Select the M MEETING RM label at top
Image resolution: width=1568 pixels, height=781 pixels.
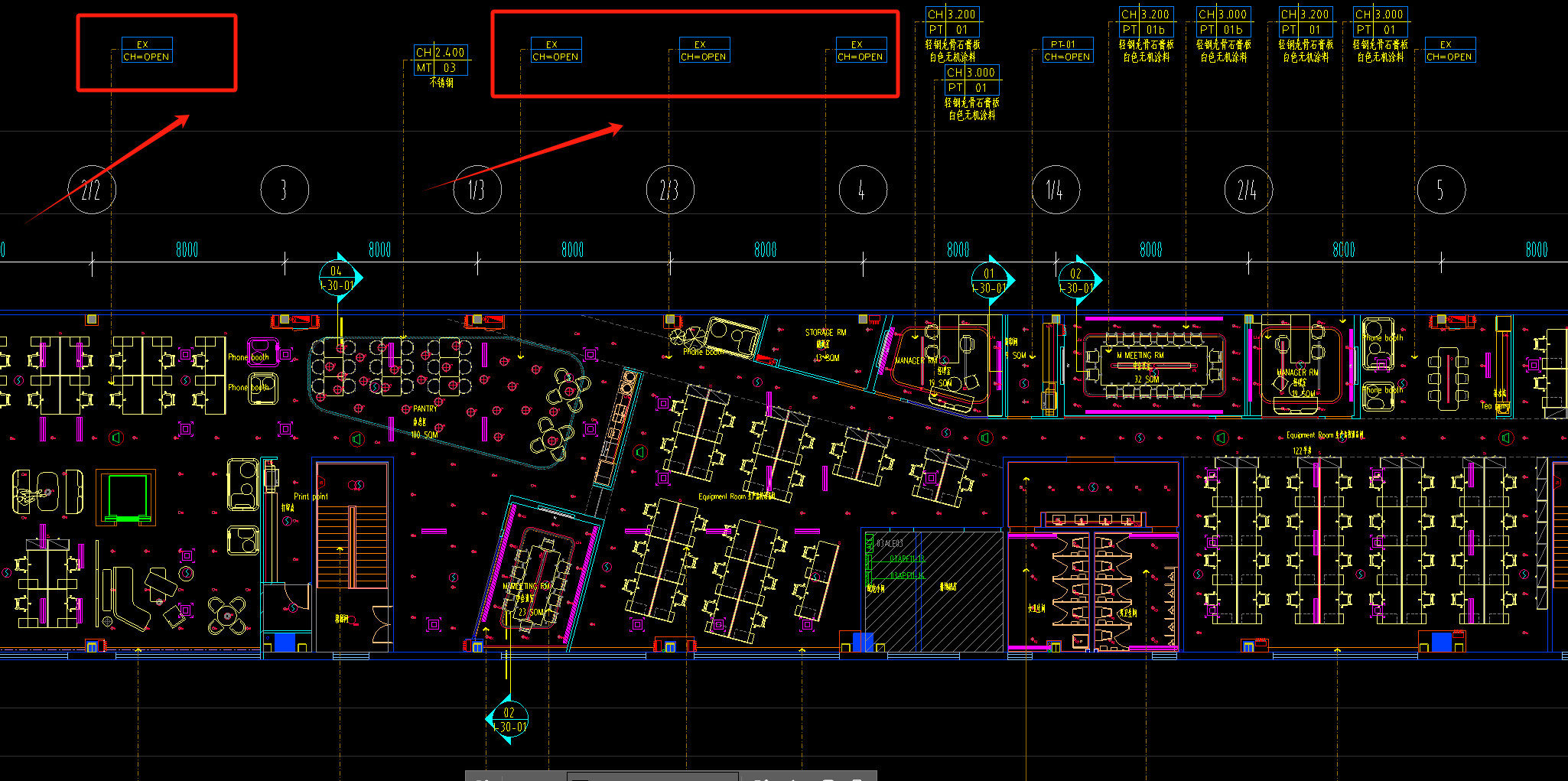[x=1140, y=356]
